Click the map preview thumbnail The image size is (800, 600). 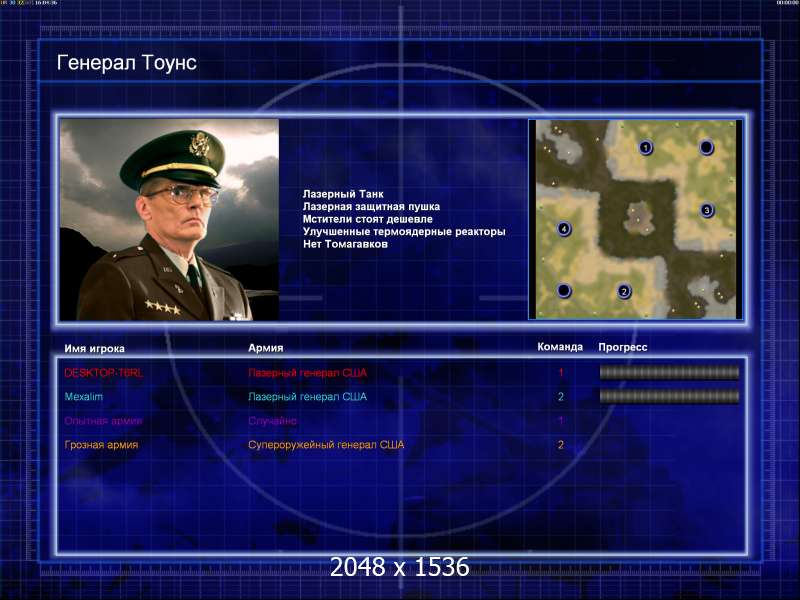[636, 219]
